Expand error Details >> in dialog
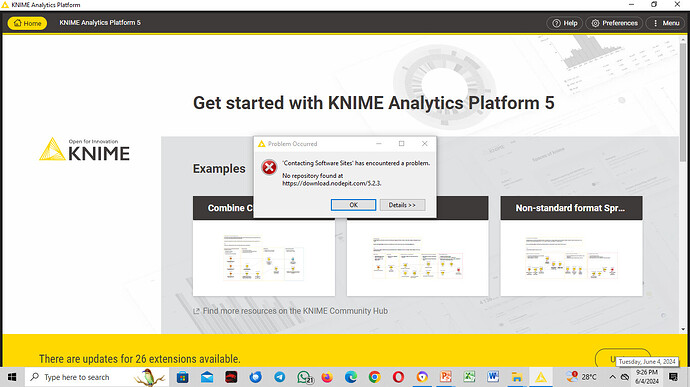Image resolution: width=690 pixels, height=387 pixels. pos(402,205)
